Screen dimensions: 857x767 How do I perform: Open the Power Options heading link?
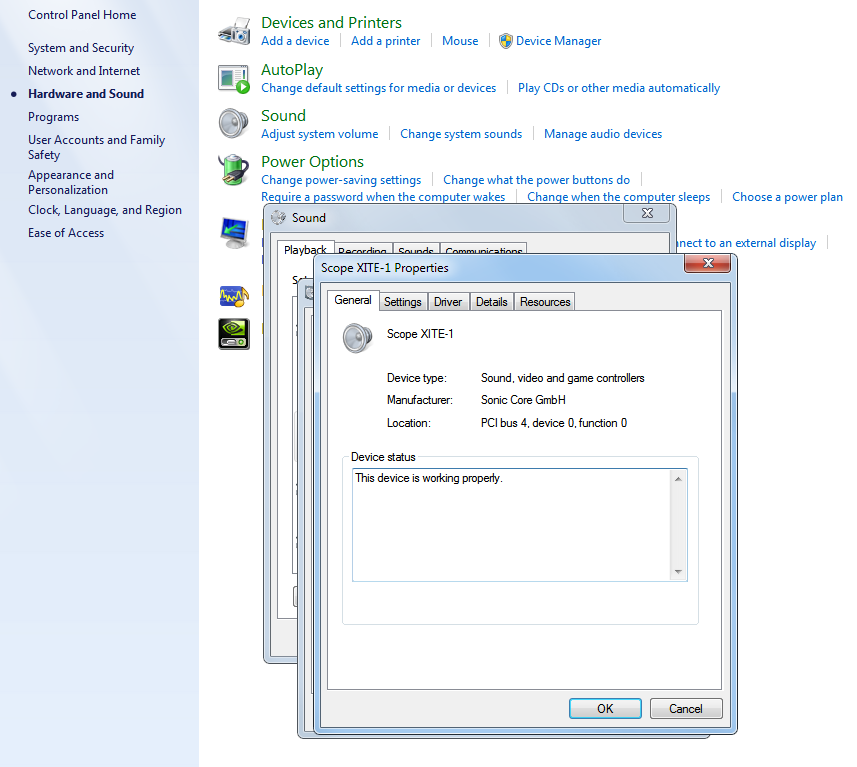point(313,162)
